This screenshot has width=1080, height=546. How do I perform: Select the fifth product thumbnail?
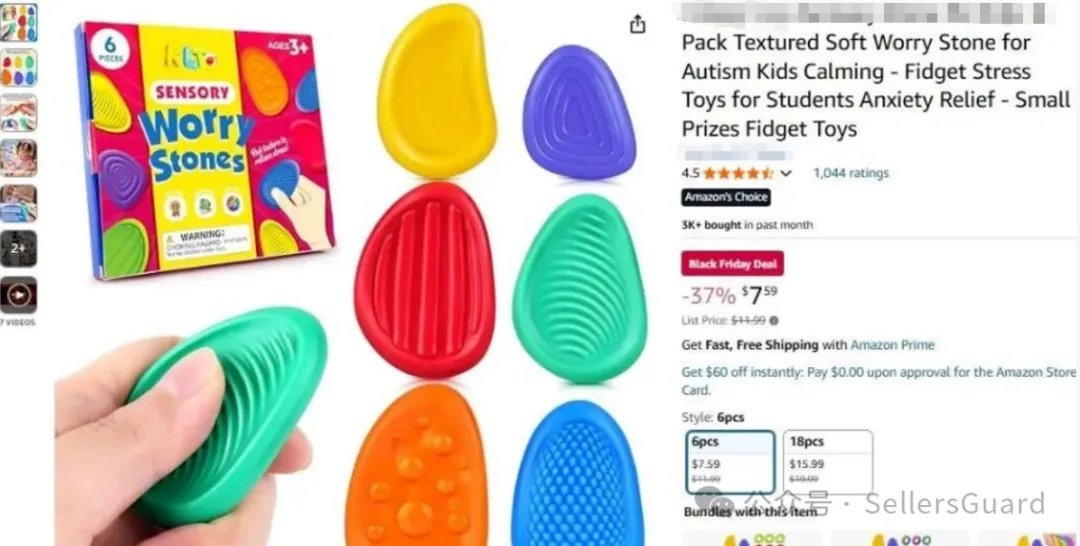pyautogui.click(x=19, y=204)
